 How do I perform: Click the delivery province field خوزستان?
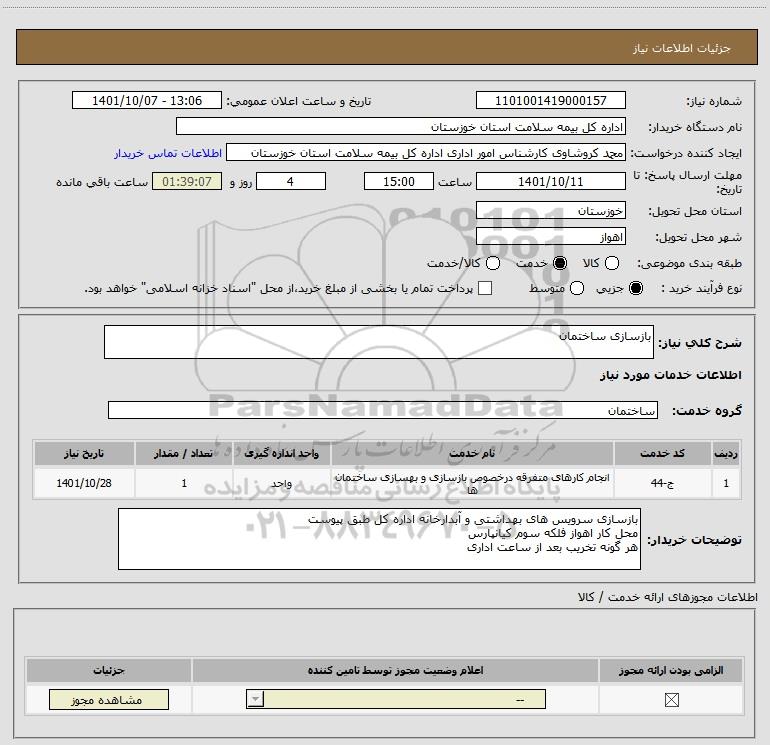(x=550, y=210)
